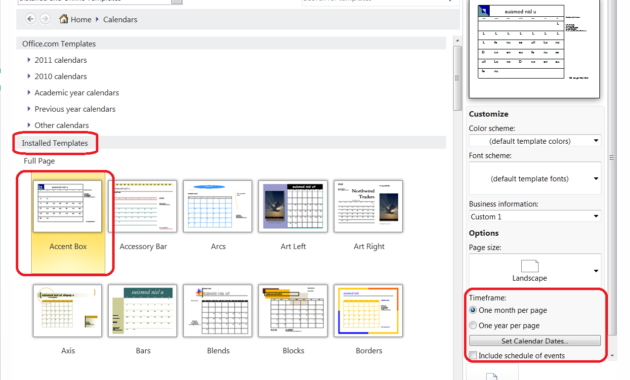This screenshot has width=630, height=380.
Task: Expand Other calendars
Action: [x=61, y=125]
